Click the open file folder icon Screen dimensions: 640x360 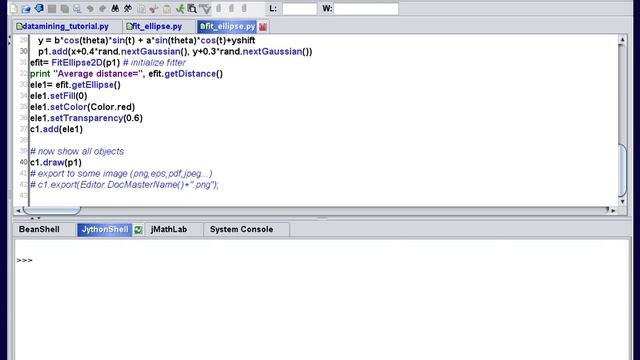click(26, 8)
